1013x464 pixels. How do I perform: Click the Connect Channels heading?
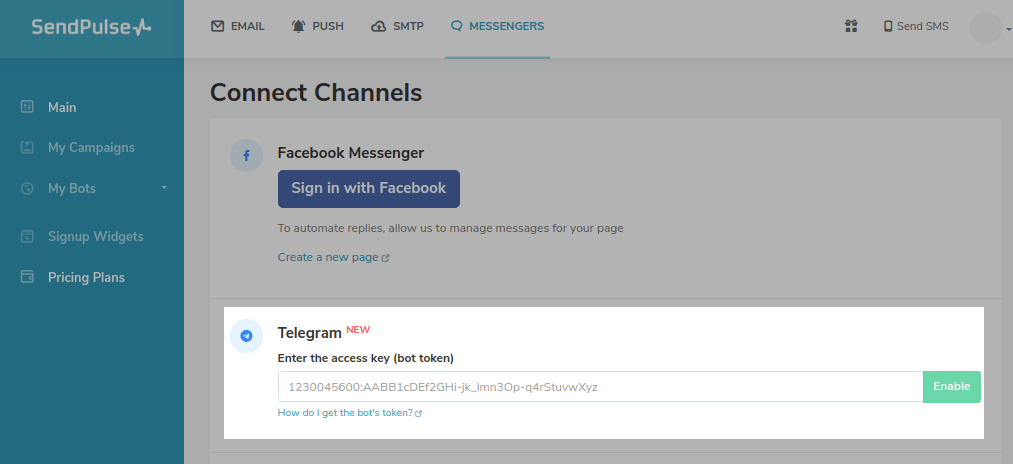[x=316, y=92]
